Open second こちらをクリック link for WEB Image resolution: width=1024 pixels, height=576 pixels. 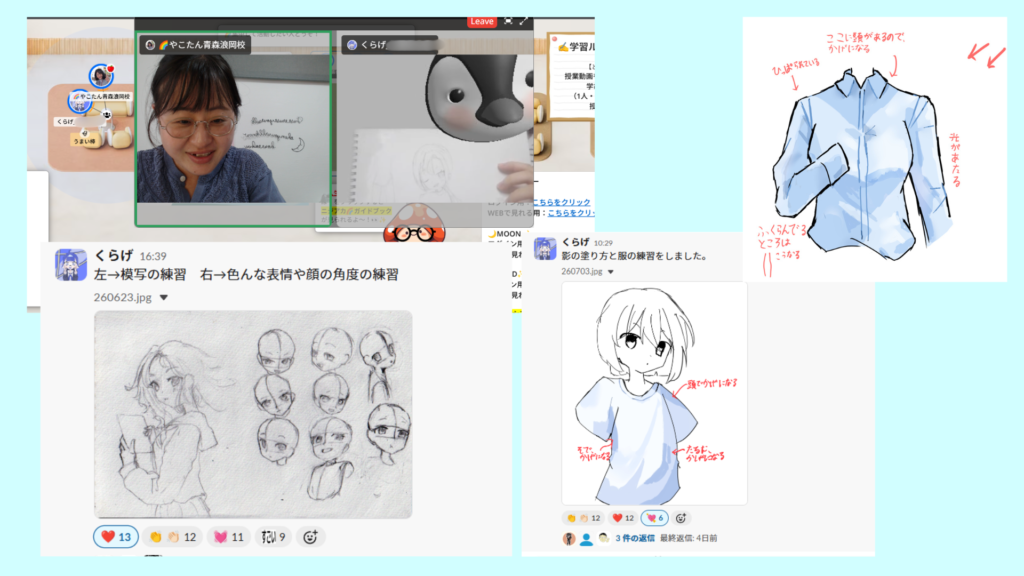pos(570,213)
